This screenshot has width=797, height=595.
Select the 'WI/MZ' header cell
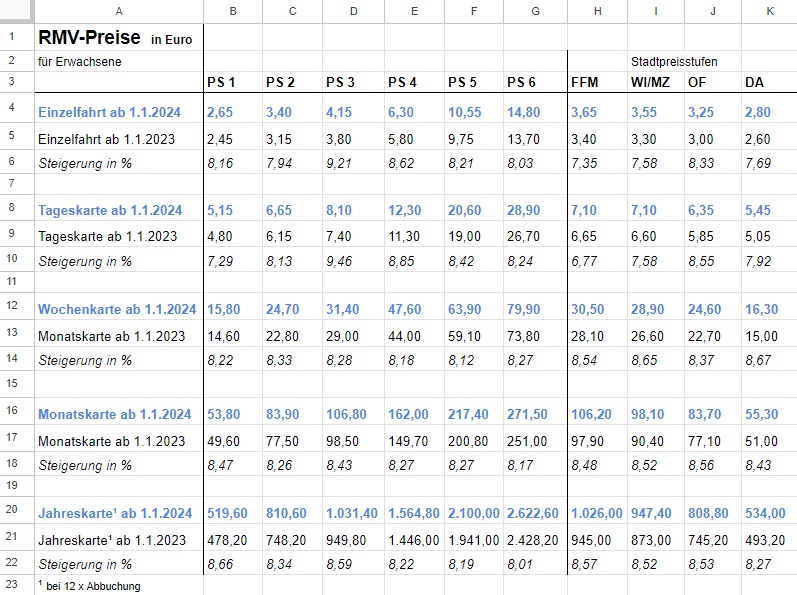click(x=656, y=82)
